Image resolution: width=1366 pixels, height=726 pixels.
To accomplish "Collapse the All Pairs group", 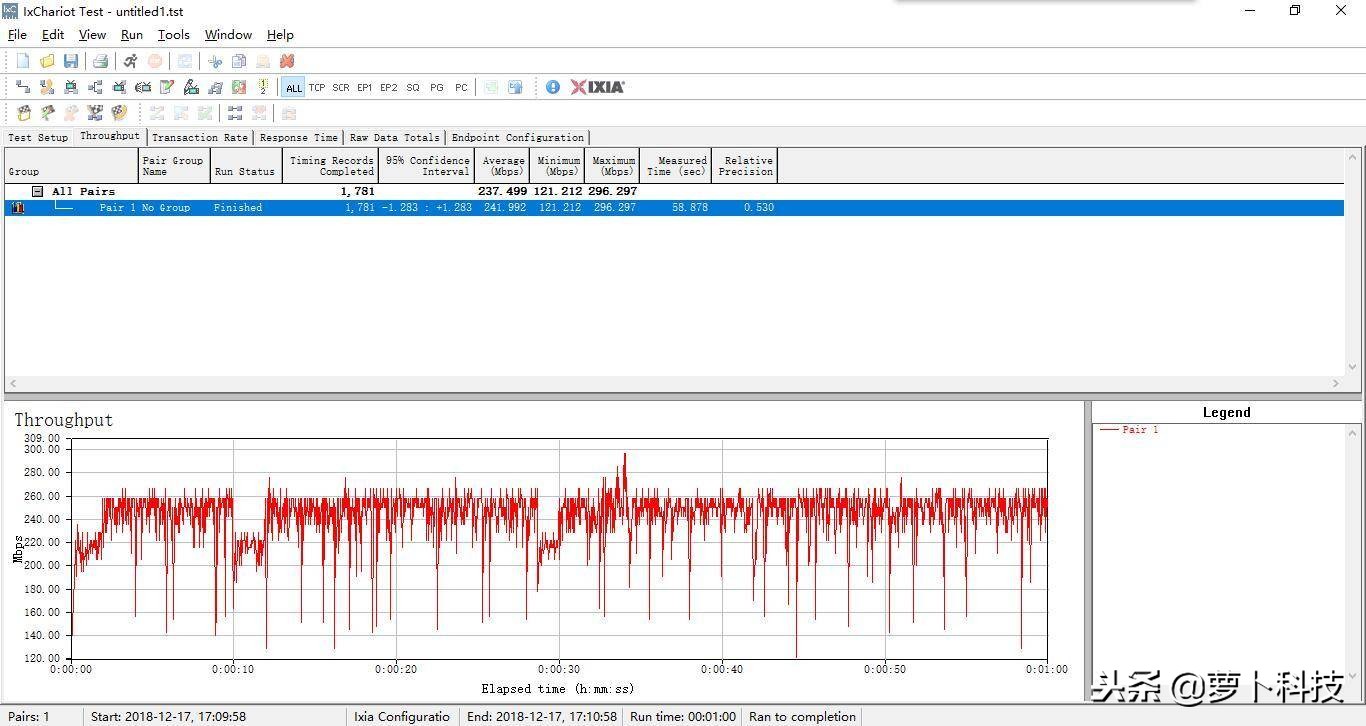I will click(x=36, y=191).
